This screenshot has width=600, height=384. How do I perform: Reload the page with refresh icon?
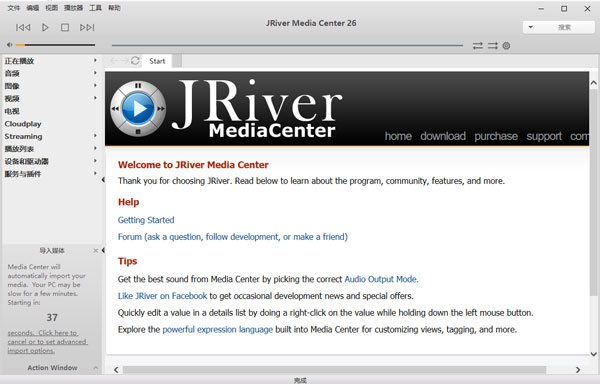[x=135, y=61]
